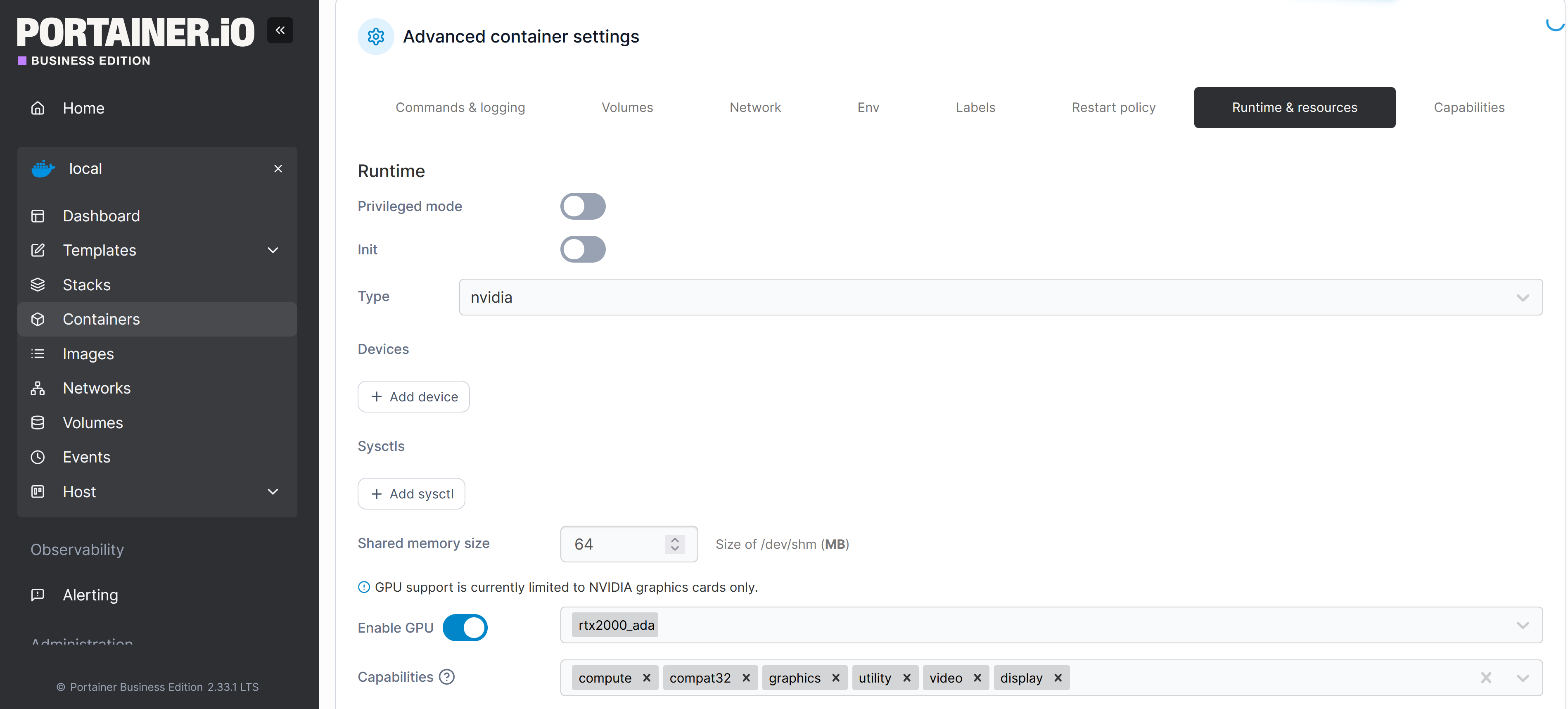Image resolution: width=1568 pixels, height=709 pixels.
Task: Click the Alerting message icon
Action: pos(38,595)
